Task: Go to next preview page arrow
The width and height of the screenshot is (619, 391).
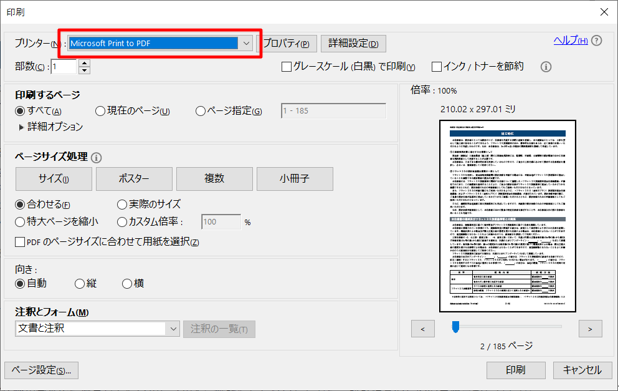Action: coord(590,329)
